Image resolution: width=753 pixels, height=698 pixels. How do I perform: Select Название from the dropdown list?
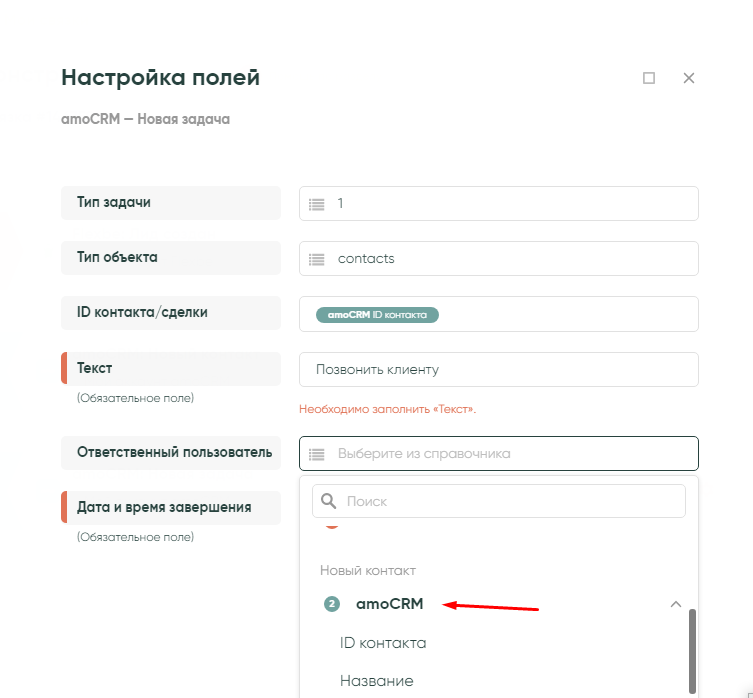click(x=376, y=681)
